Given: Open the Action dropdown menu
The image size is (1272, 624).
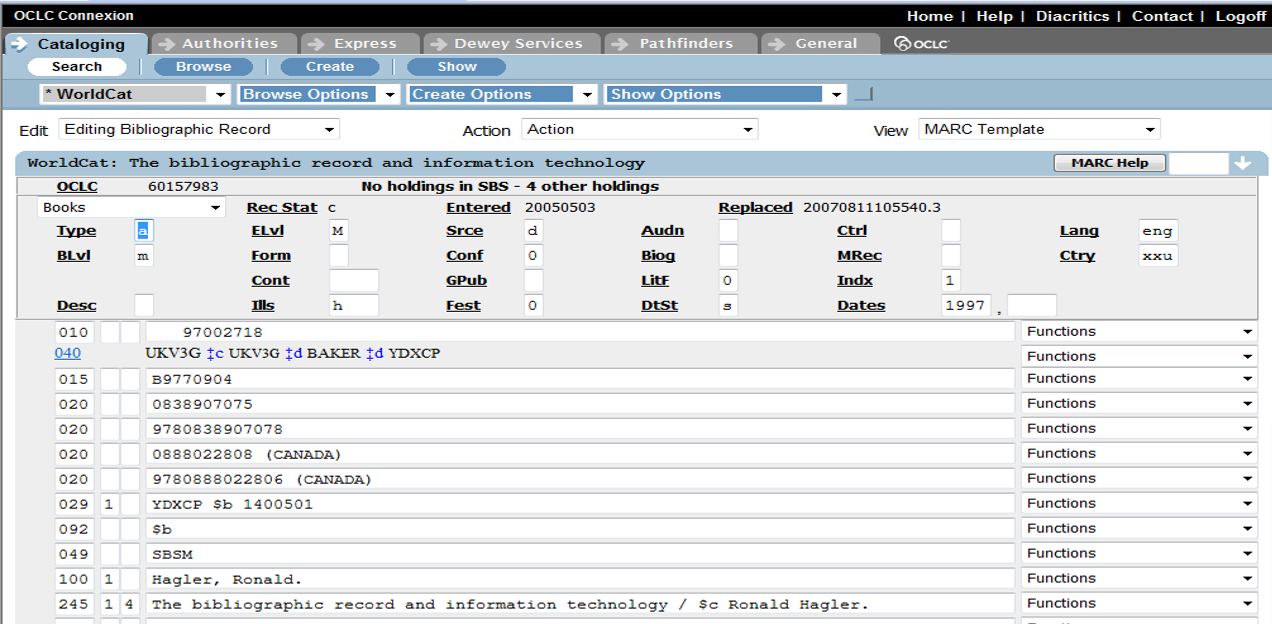Looking at the screenshot, I should point(639,129).
